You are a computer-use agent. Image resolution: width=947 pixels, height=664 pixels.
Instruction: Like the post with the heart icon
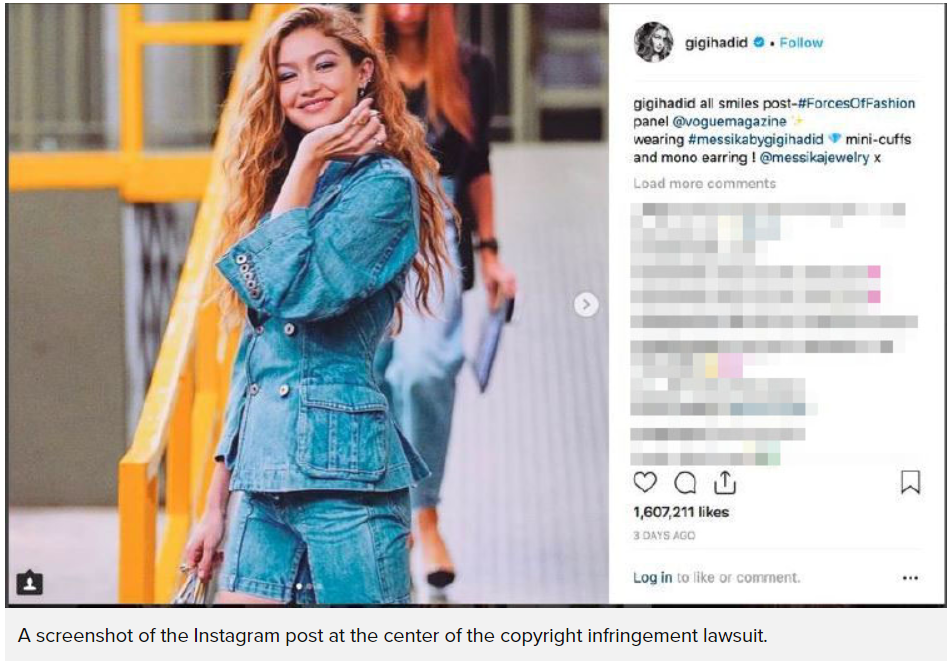[x=645, y=482]
